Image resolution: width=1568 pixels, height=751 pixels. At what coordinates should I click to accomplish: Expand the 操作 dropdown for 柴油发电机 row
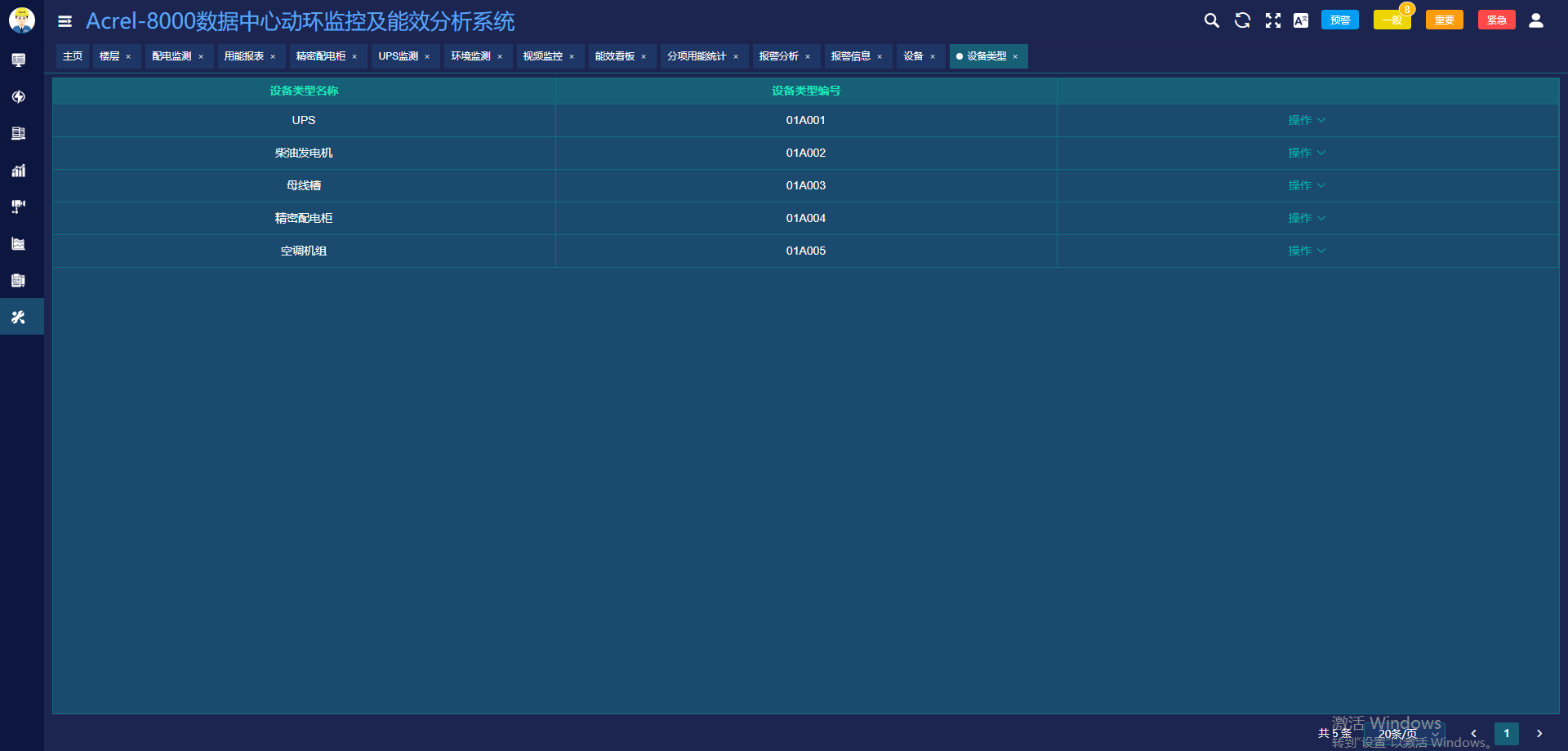click(x=1307, y=153)
